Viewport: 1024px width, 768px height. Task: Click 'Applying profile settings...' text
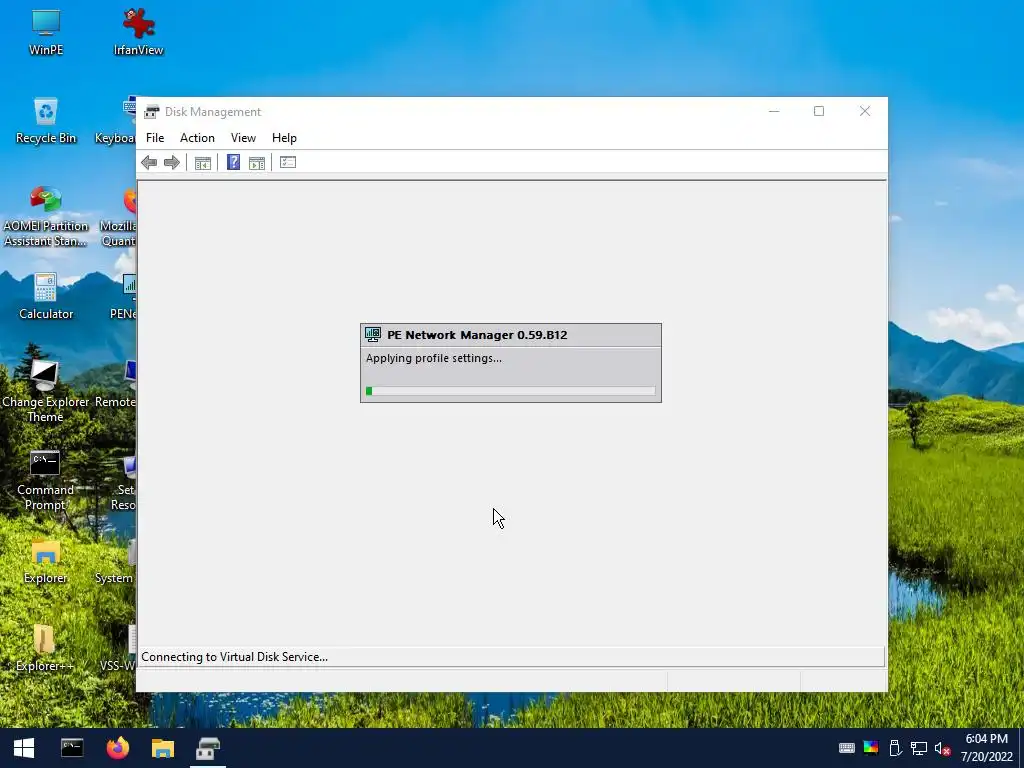[434, 358]
